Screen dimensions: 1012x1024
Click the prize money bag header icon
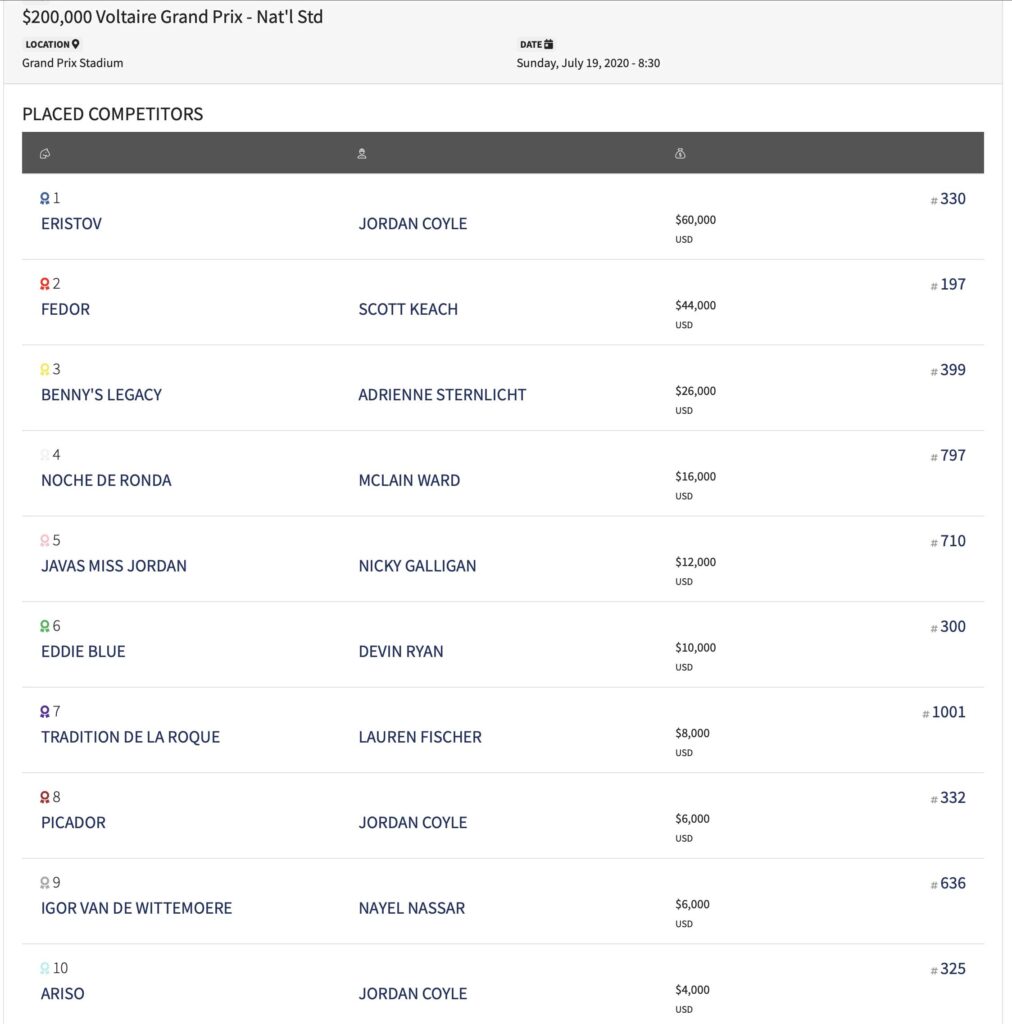point(680,153)
